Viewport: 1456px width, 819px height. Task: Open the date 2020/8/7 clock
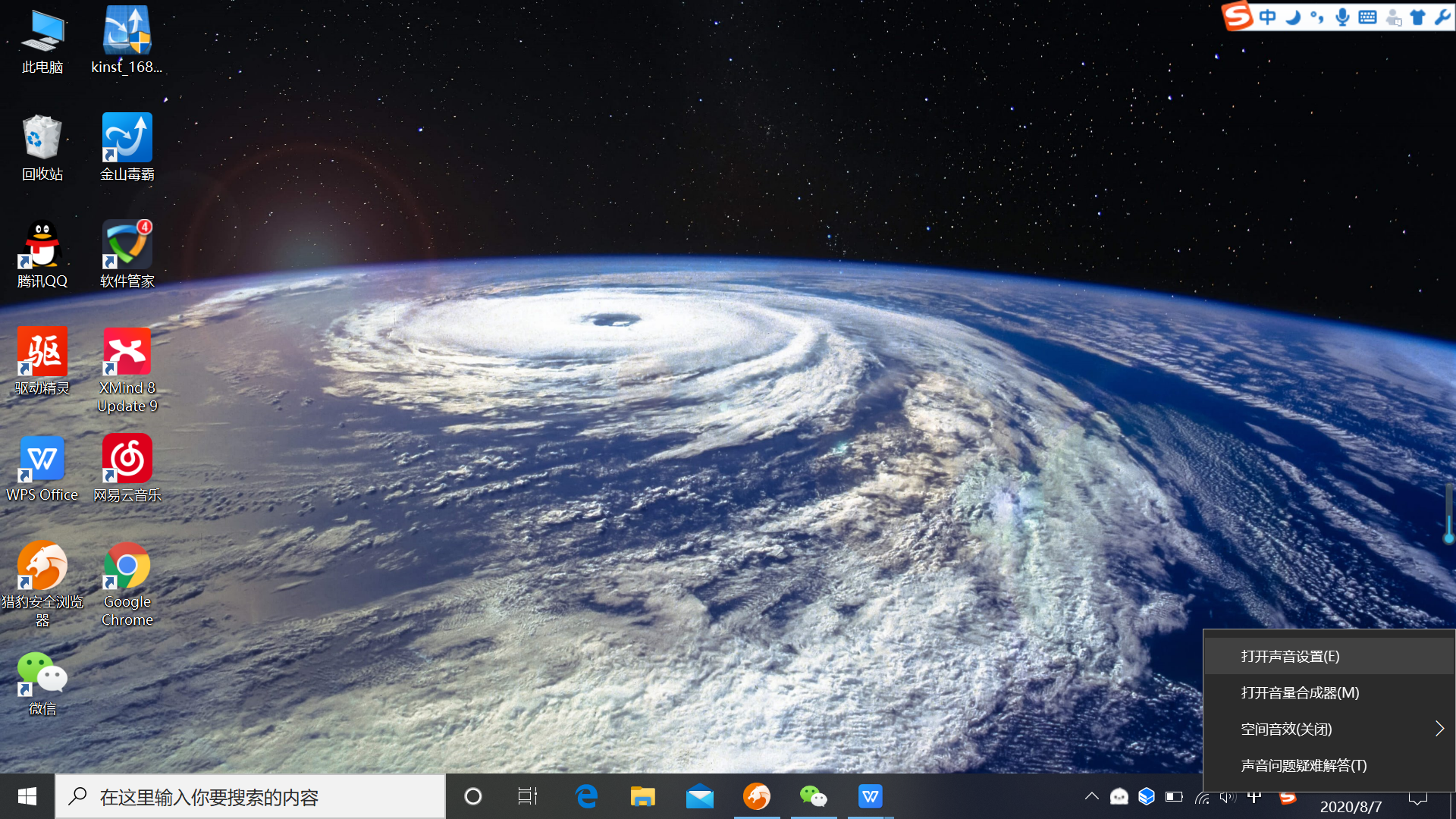coord(1351,806)
